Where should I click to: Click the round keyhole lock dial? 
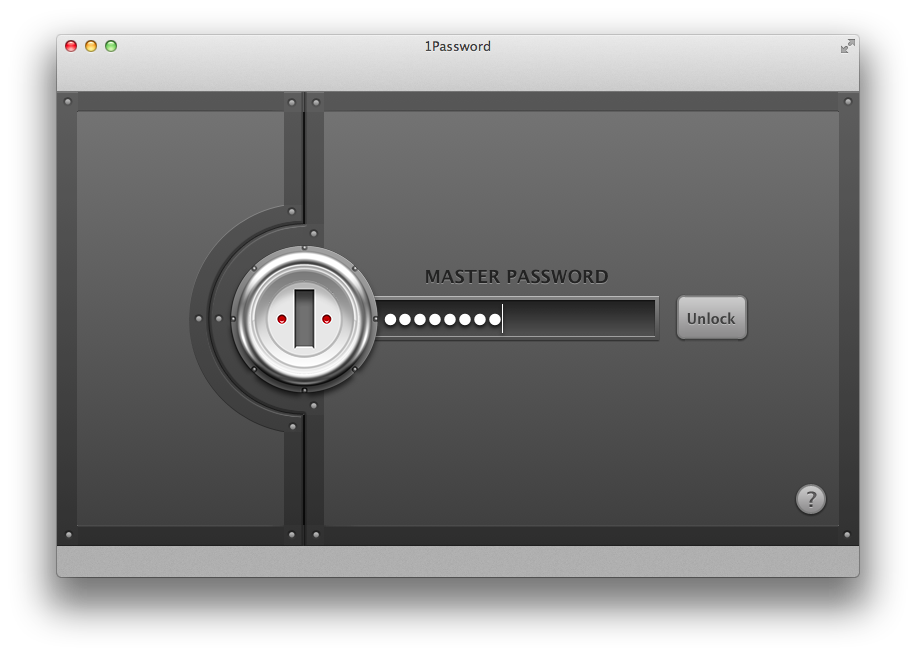coord(304,318)
